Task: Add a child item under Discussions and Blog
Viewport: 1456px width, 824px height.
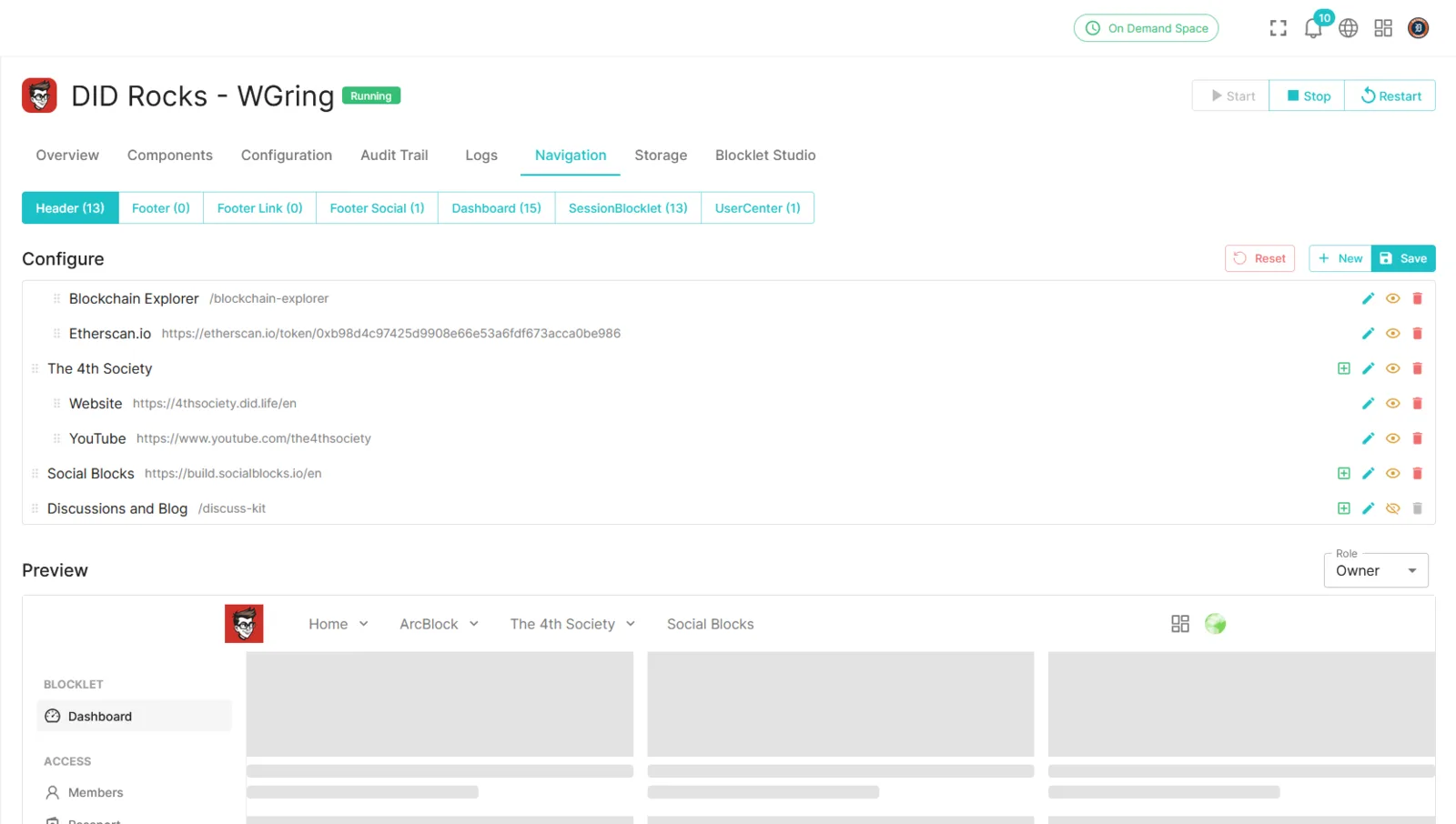Action: tap(1343, 508)
